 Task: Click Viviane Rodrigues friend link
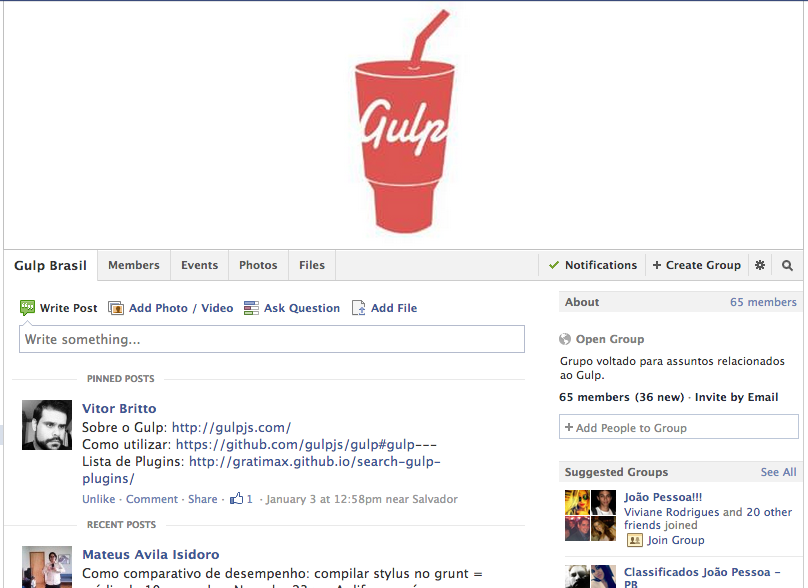tap(671, 512)
